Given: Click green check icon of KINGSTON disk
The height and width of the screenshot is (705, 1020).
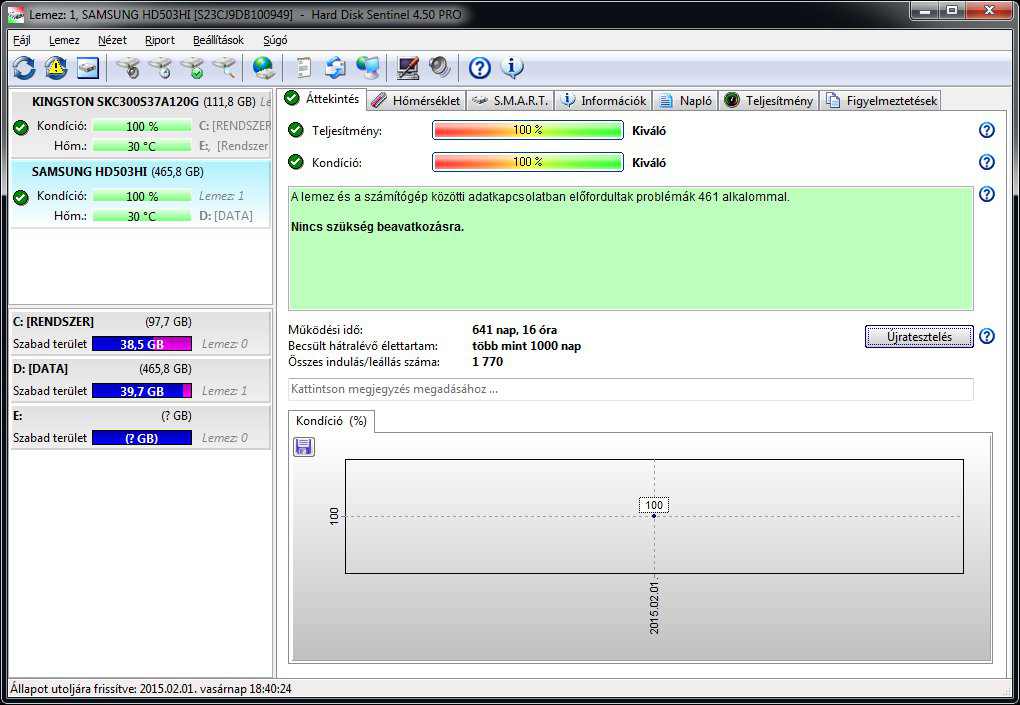Looking at the screenshot, I should click(x=21, y=127).
